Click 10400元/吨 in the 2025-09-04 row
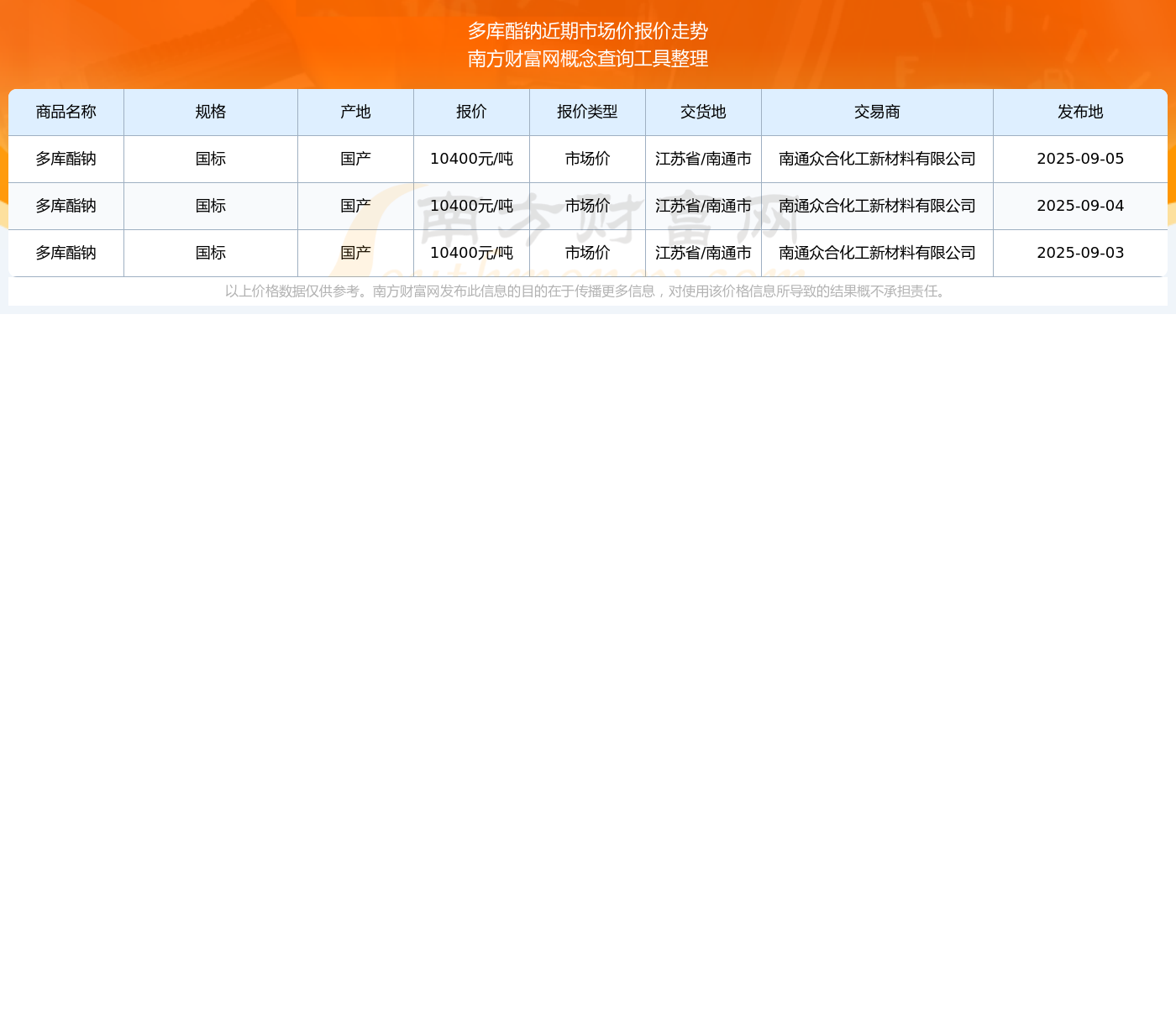 pyautogui.click(x=472, y=206)
